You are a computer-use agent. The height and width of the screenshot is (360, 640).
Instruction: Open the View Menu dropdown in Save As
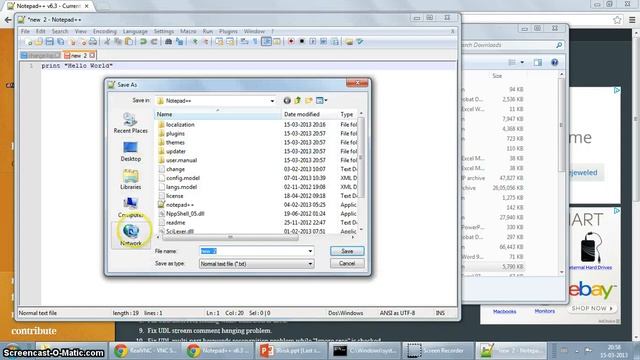click(322, 100)
